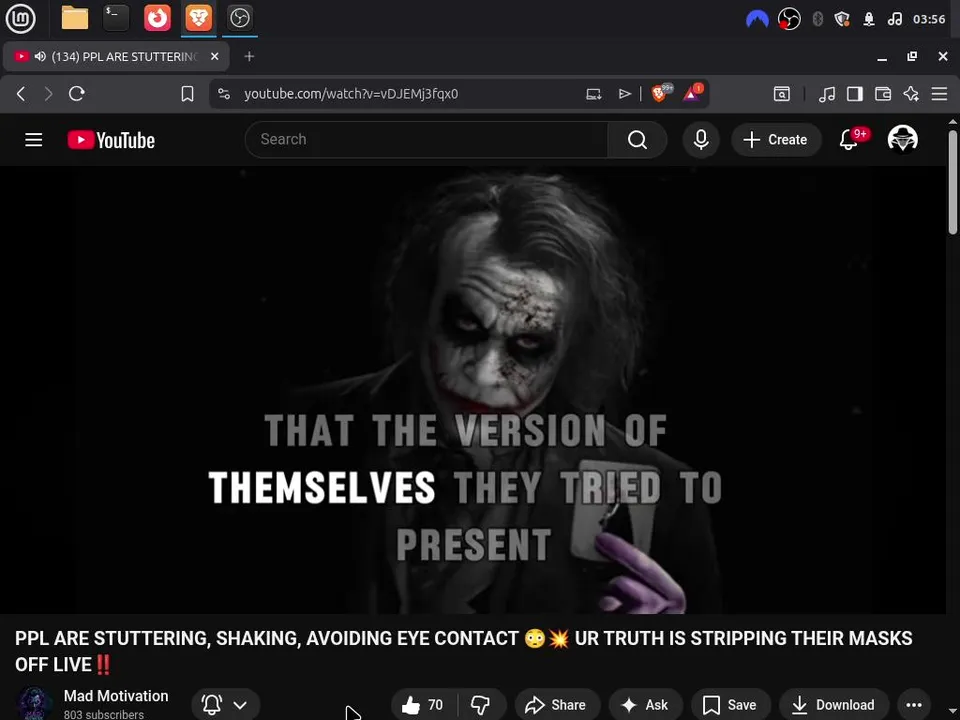Open a new browser tab
The image size is (960, 720).
[249, 57]
